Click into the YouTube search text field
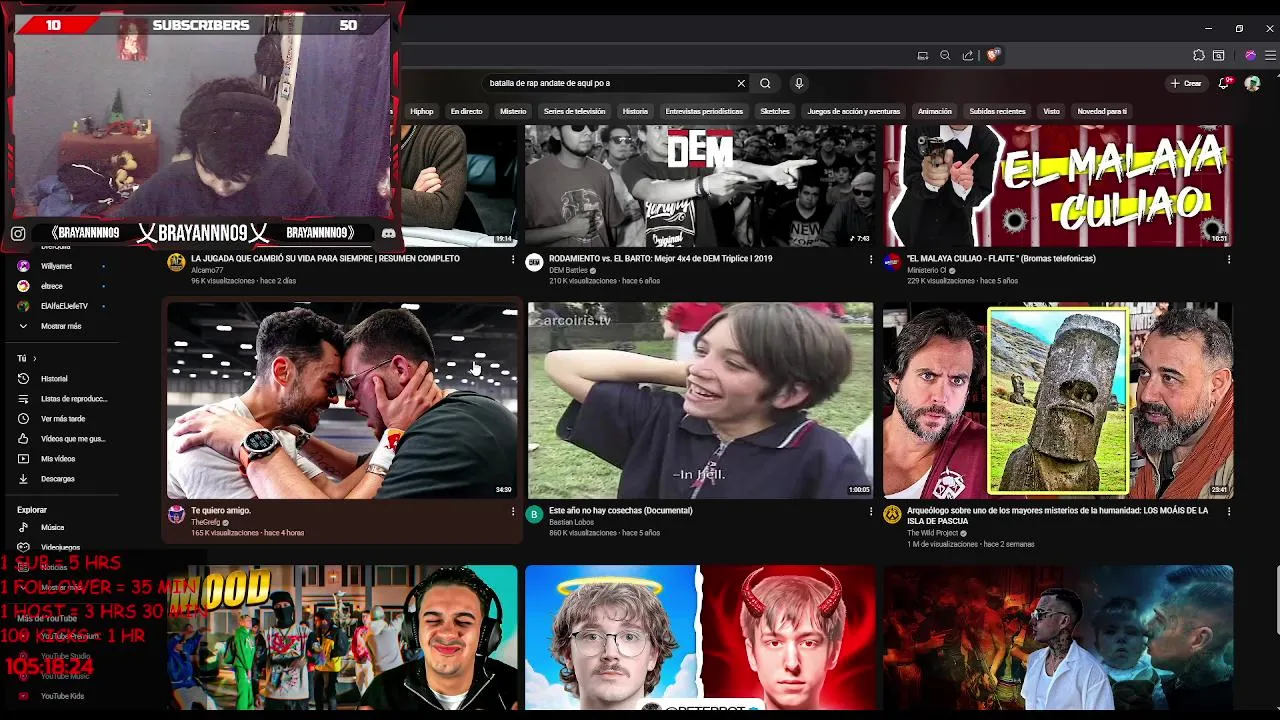This screenshot has height=720, width=1280. click(610, 83)
